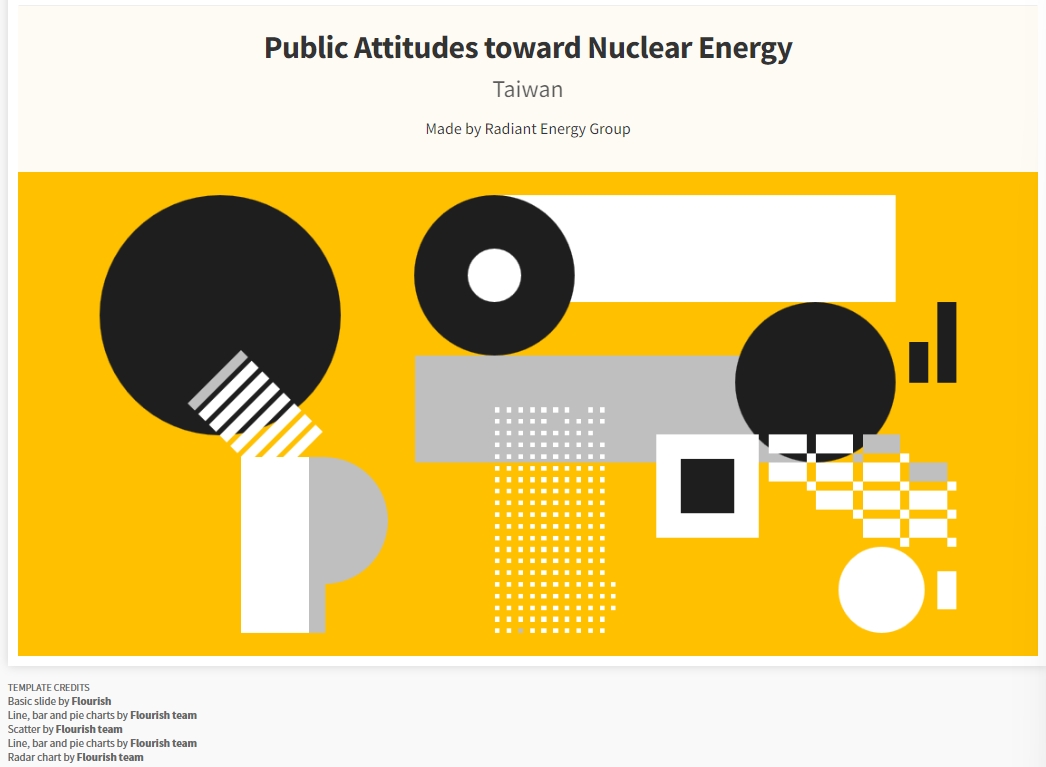Click the Taiwan subtitle
The image size is (1046, 767).
point(528,89)
